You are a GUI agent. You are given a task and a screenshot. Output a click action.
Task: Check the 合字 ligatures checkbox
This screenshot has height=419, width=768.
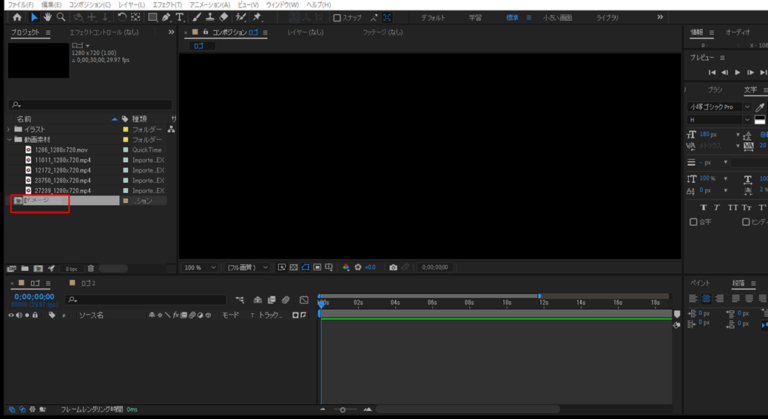coord(694,222)
